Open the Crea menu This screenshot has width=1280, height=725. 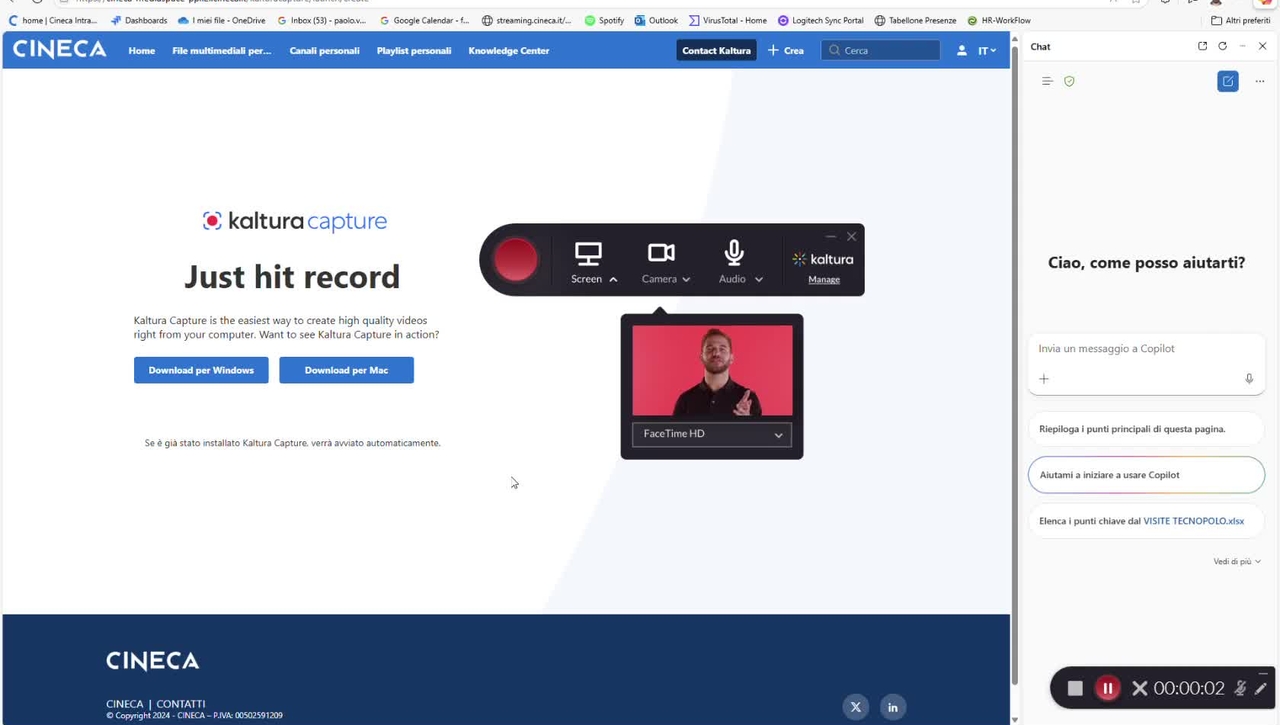(786, 50)
